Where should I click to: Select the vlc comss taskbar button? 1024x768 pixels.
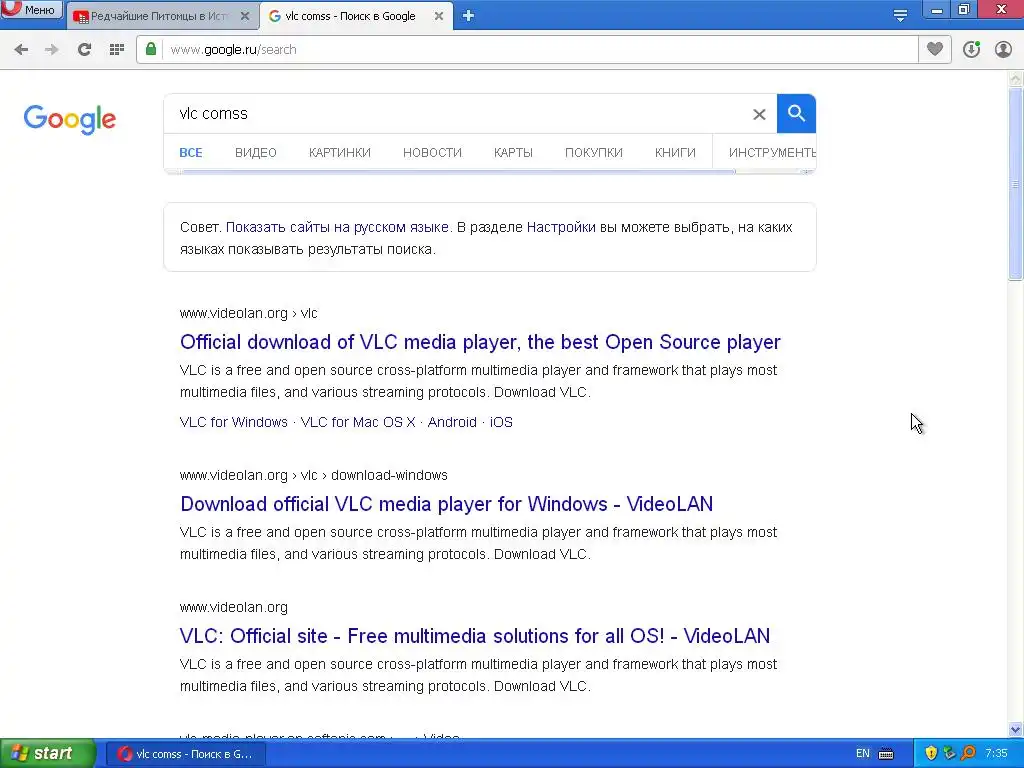click(x=185, y=754)
